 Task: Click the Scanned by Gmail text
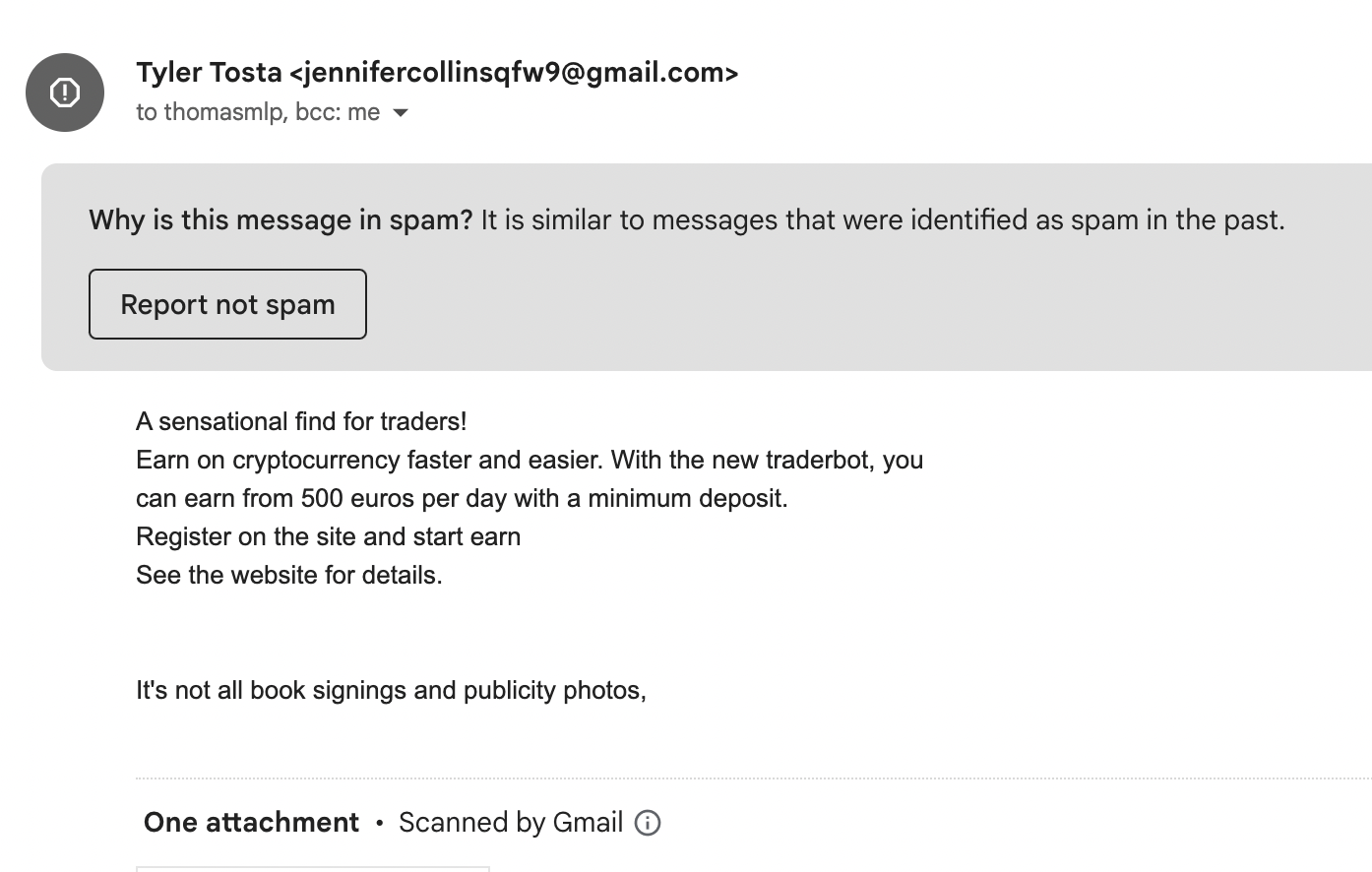pos(511,822)
